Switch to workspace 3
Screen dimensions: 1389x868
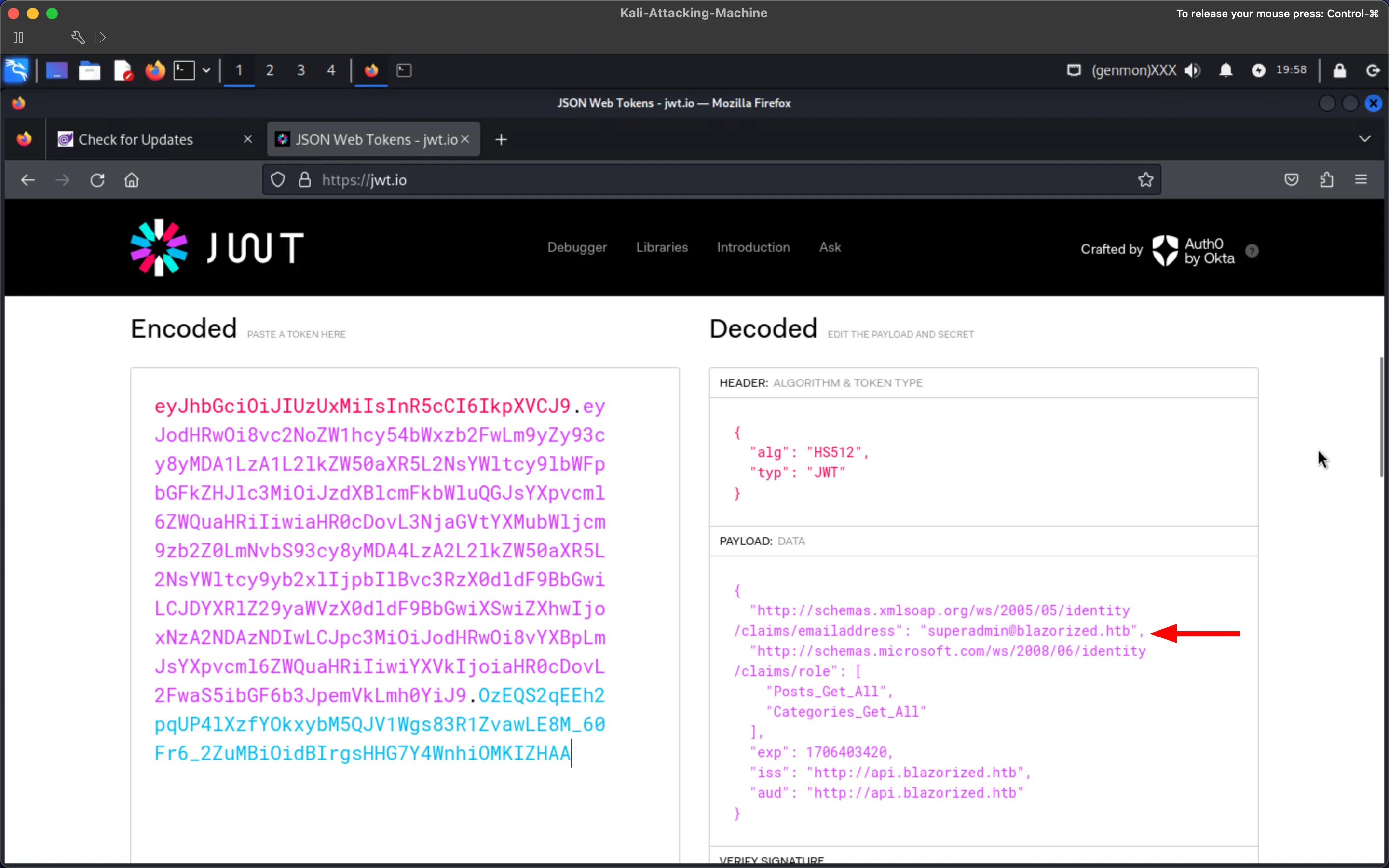[x=301, y=70]
